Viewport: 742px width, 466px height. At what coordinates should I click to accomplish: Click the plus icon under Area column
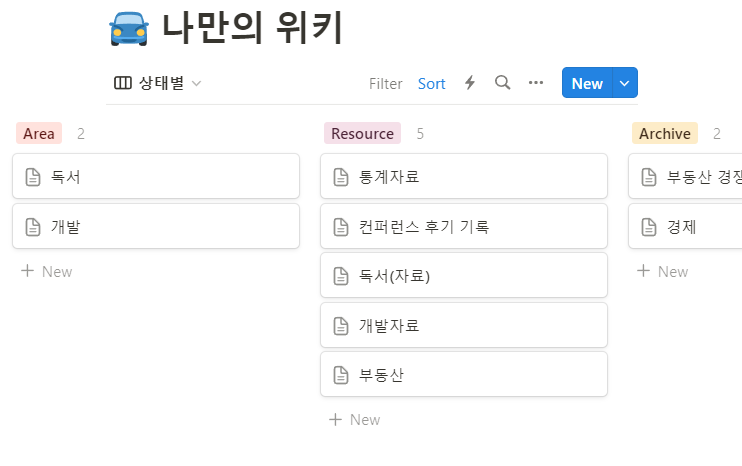[27, 271]
